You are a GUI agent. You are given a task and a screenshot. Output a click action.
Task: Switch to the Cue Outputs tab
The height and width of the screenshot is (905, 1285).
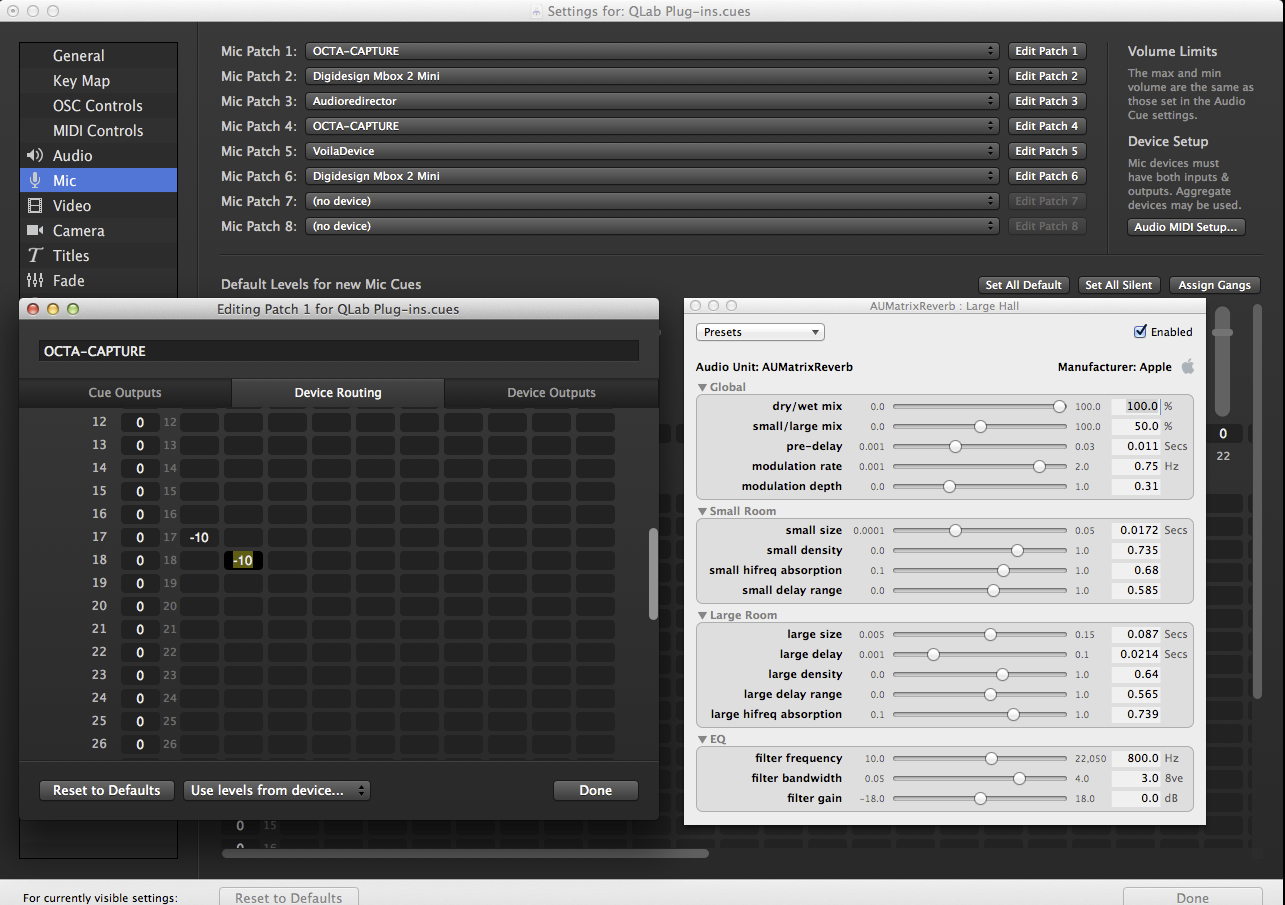point(125,393)
